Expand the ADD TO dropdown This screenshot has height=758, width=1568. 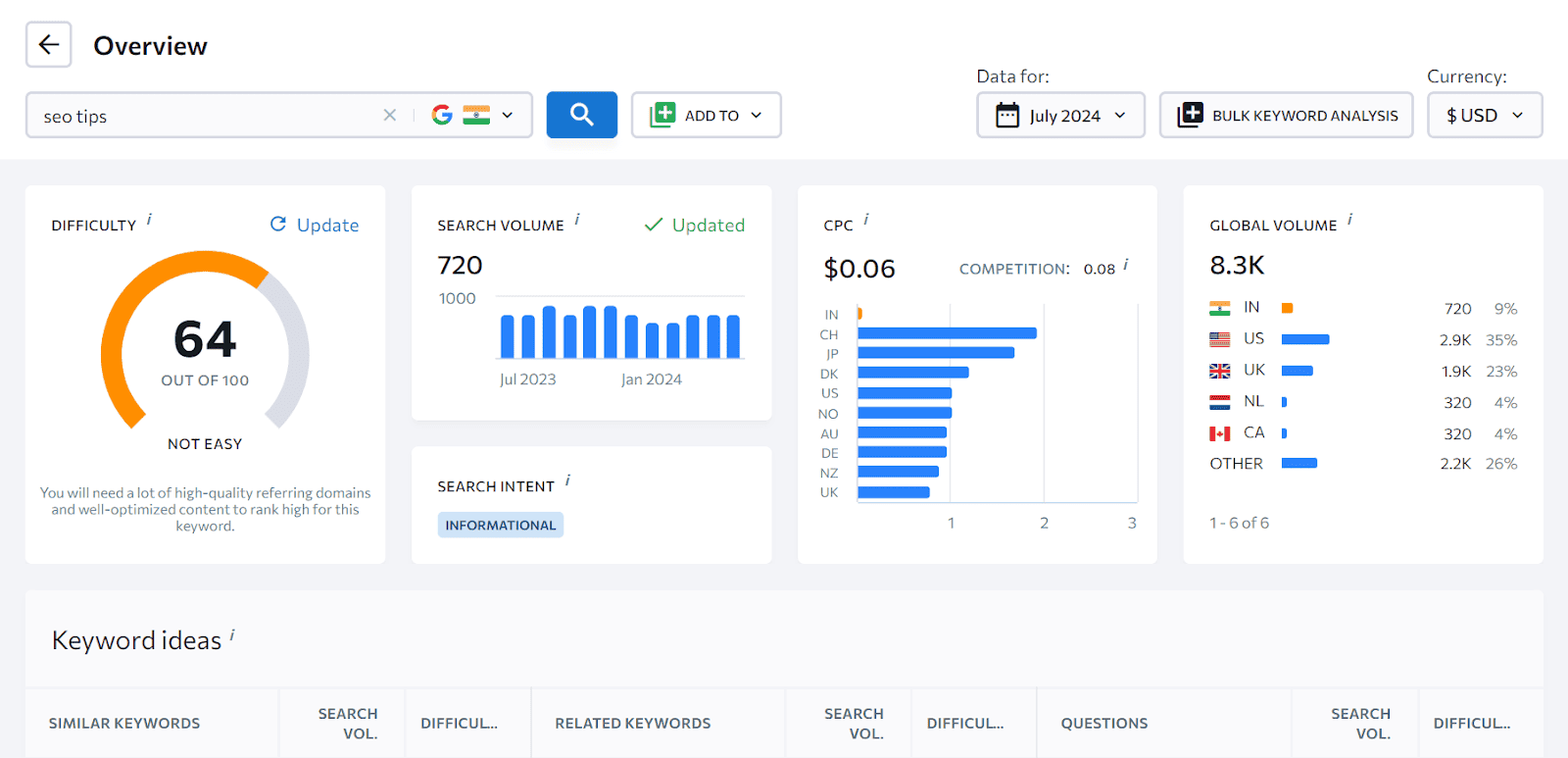pyautogui.click(x=706, y=116)
